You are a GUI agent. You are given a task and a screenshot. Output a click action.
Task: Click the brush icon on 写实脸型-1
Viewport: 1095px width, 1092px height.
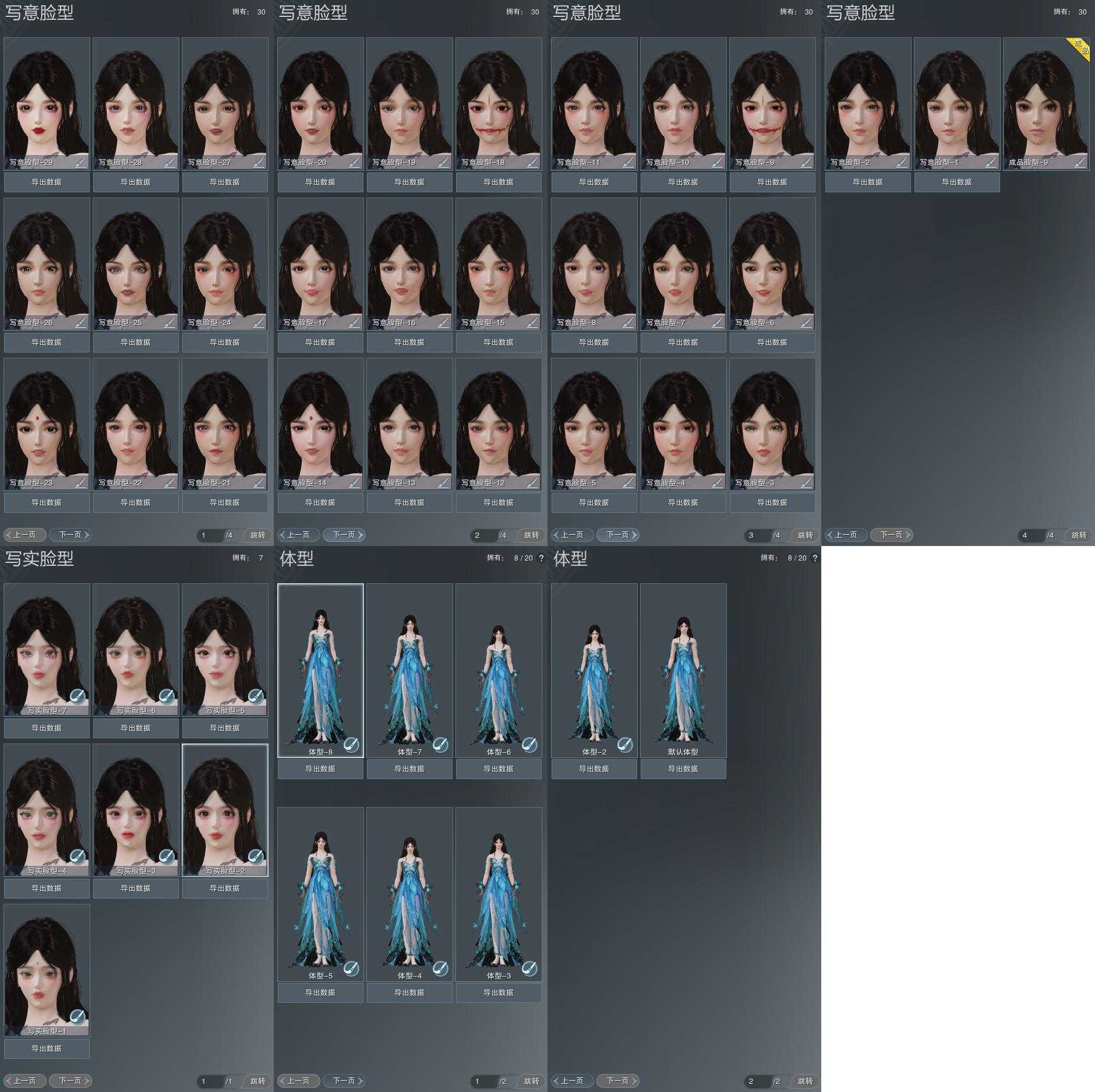tap(77, 1016)
